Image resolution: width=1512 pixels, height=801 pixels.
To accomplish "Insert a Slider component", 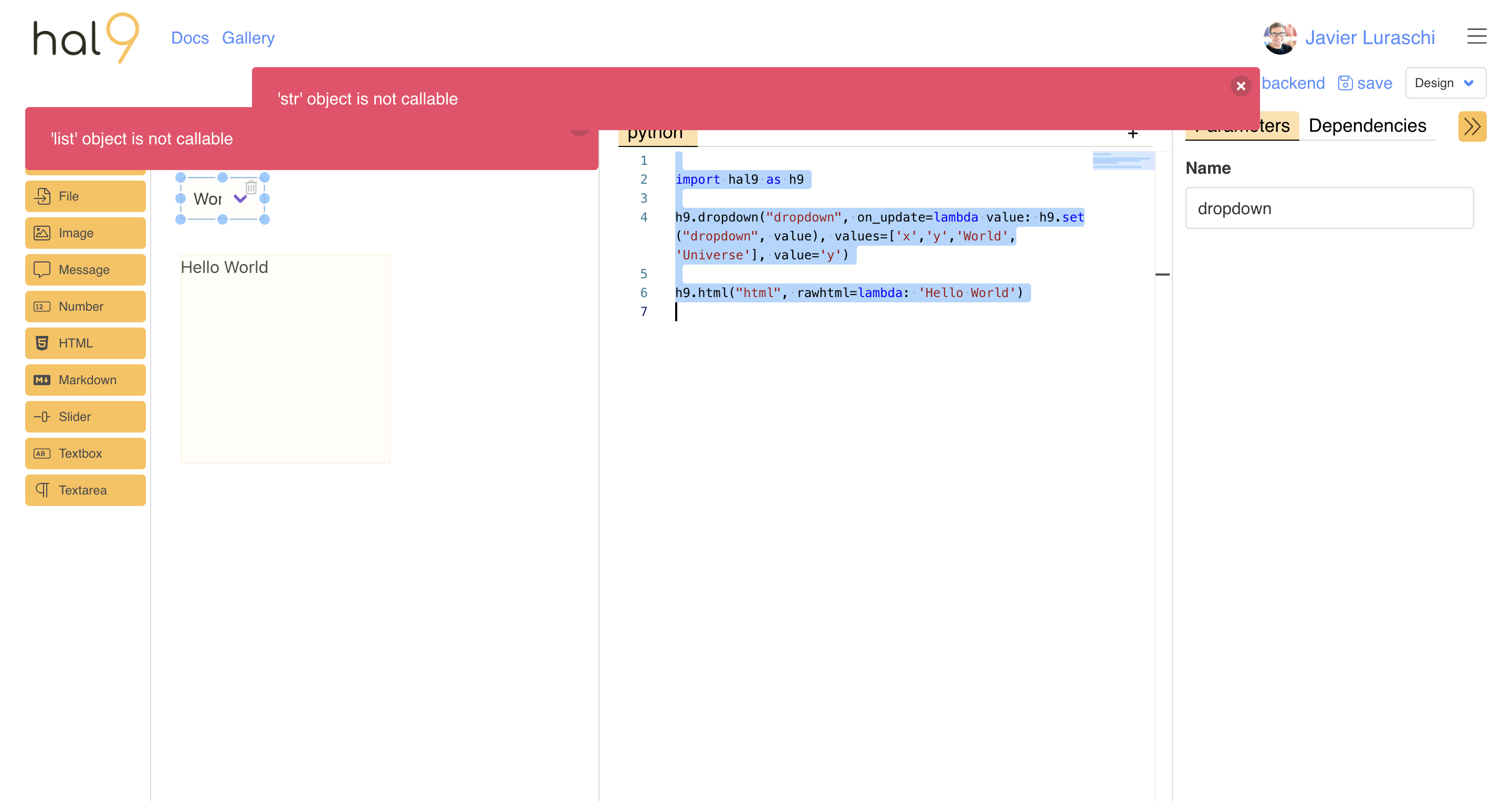I will pyautogui.click(x=86, y=417).
